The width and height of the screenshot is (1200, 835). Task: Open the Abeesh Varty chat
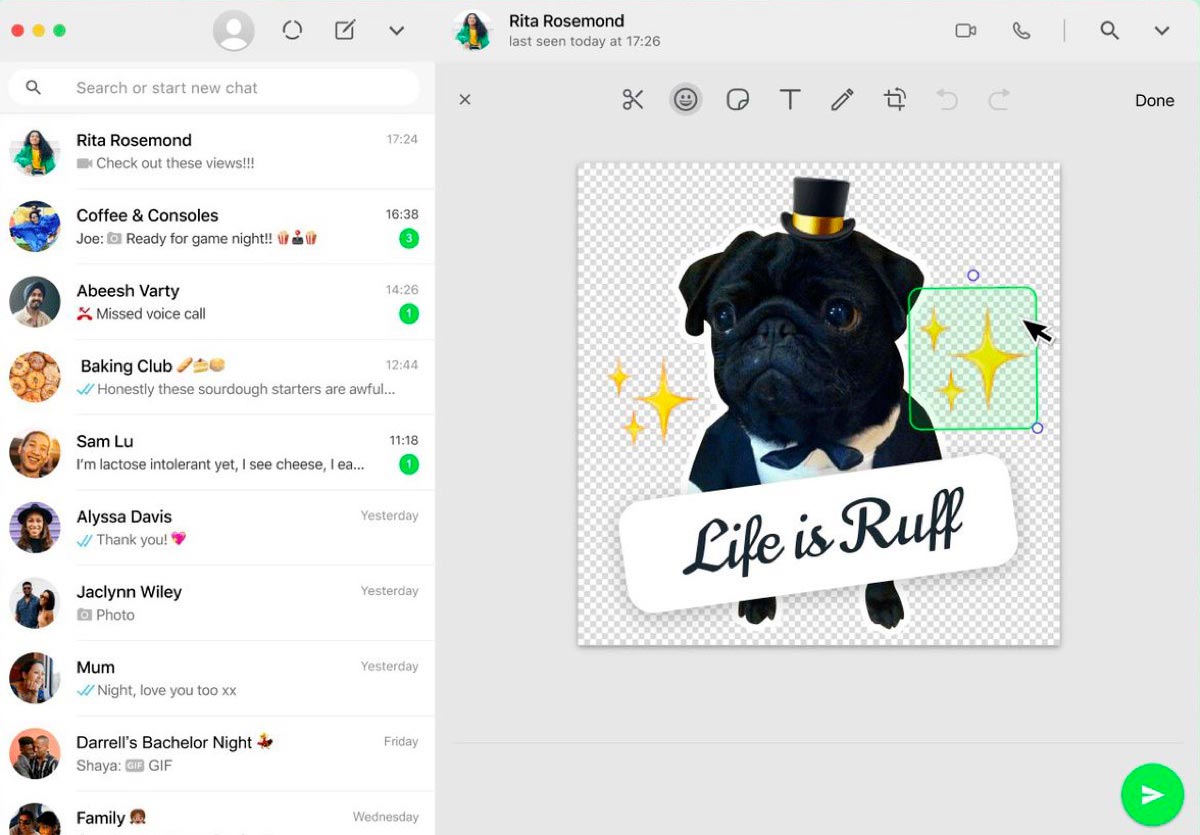tap(217, 301)
